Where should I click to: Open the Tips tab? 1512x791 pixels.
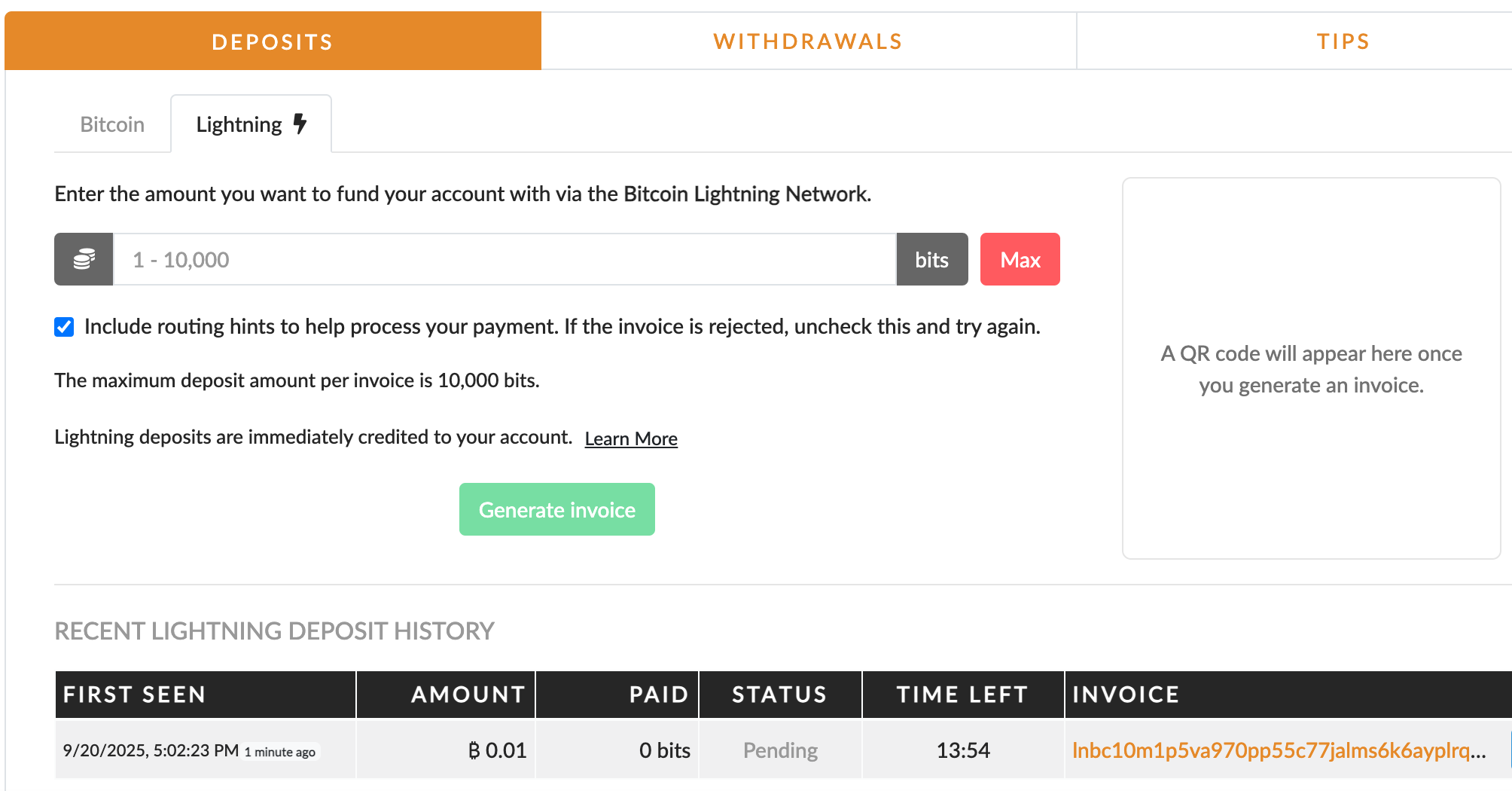coord(1343,41)
